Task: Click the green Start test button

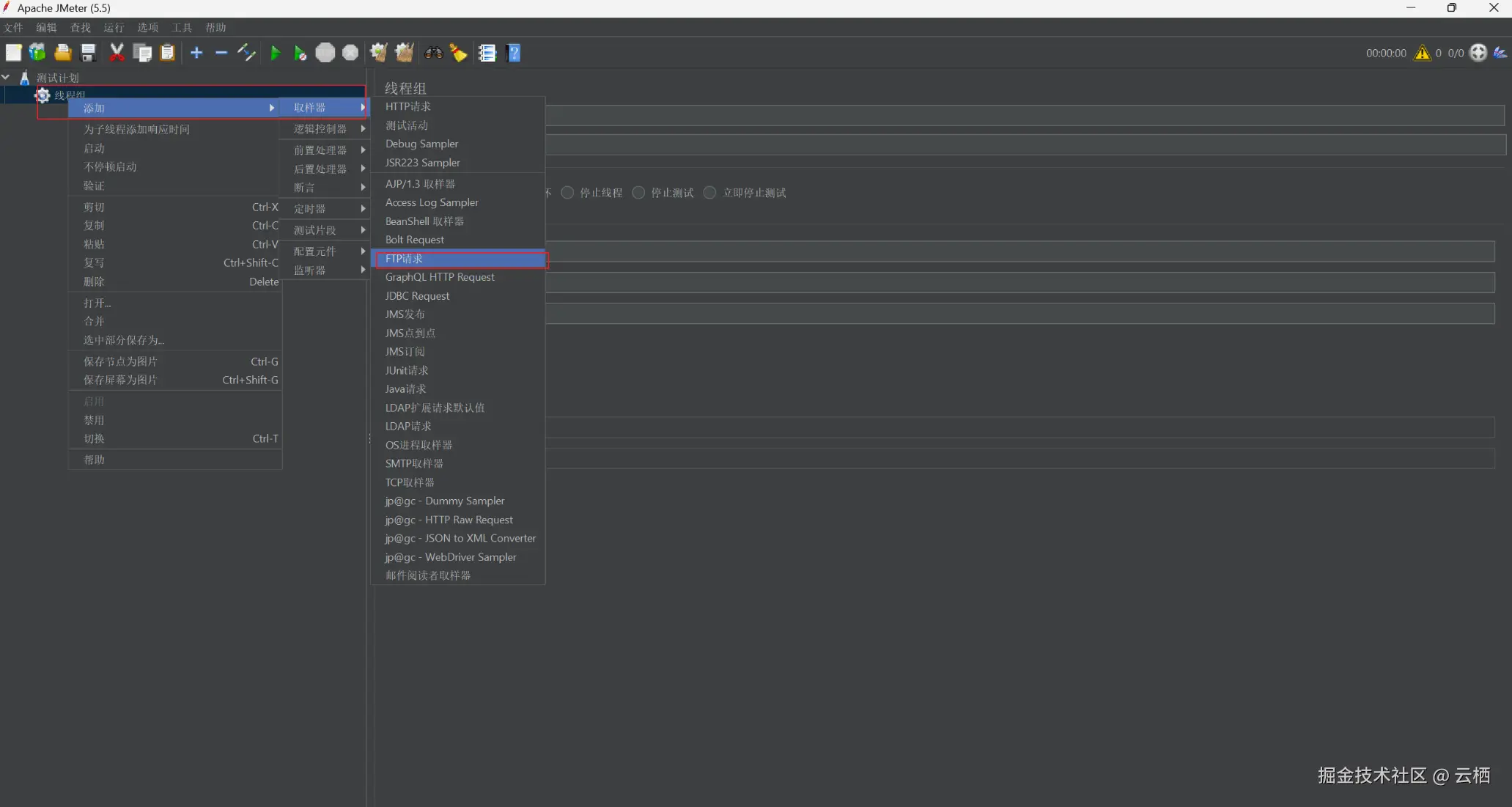Action: coord(275,53)
